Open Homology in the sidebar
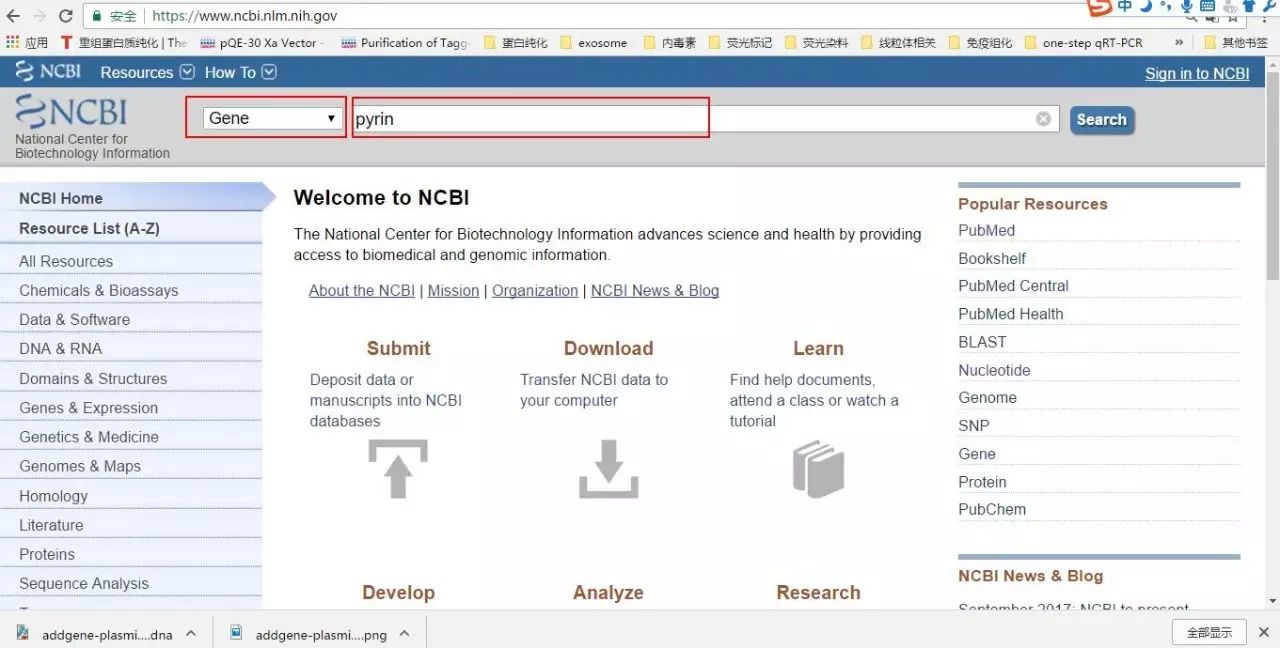This screenshot has height=648, width=1280. click(x=54, y=496)
